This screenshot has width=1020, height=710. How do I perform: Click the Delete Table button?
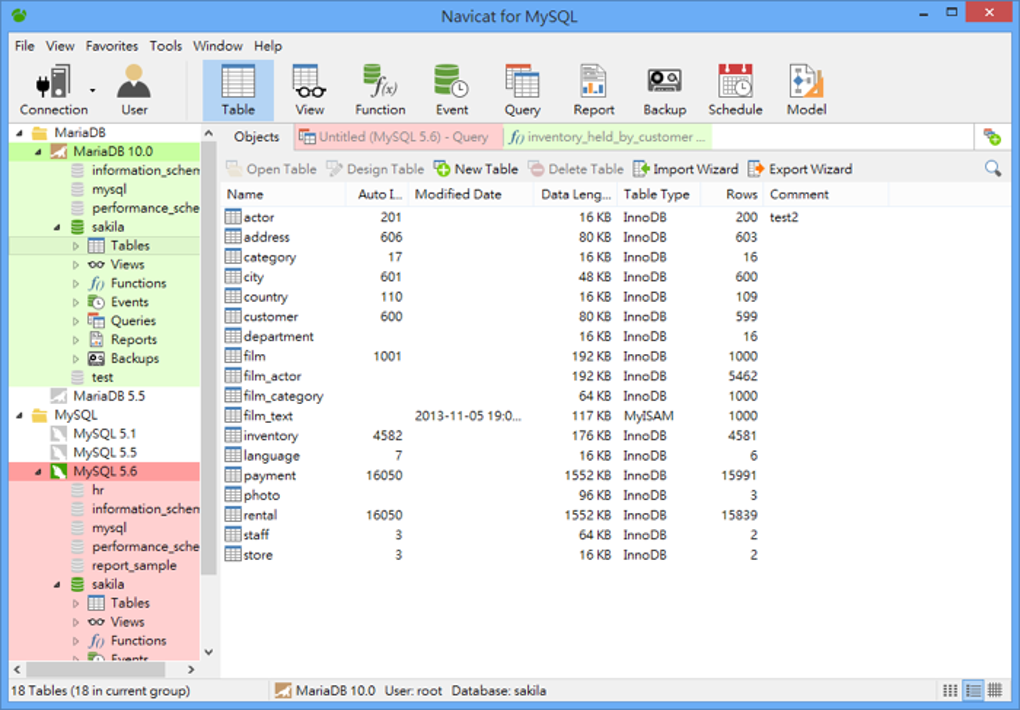tap(575, 169)
